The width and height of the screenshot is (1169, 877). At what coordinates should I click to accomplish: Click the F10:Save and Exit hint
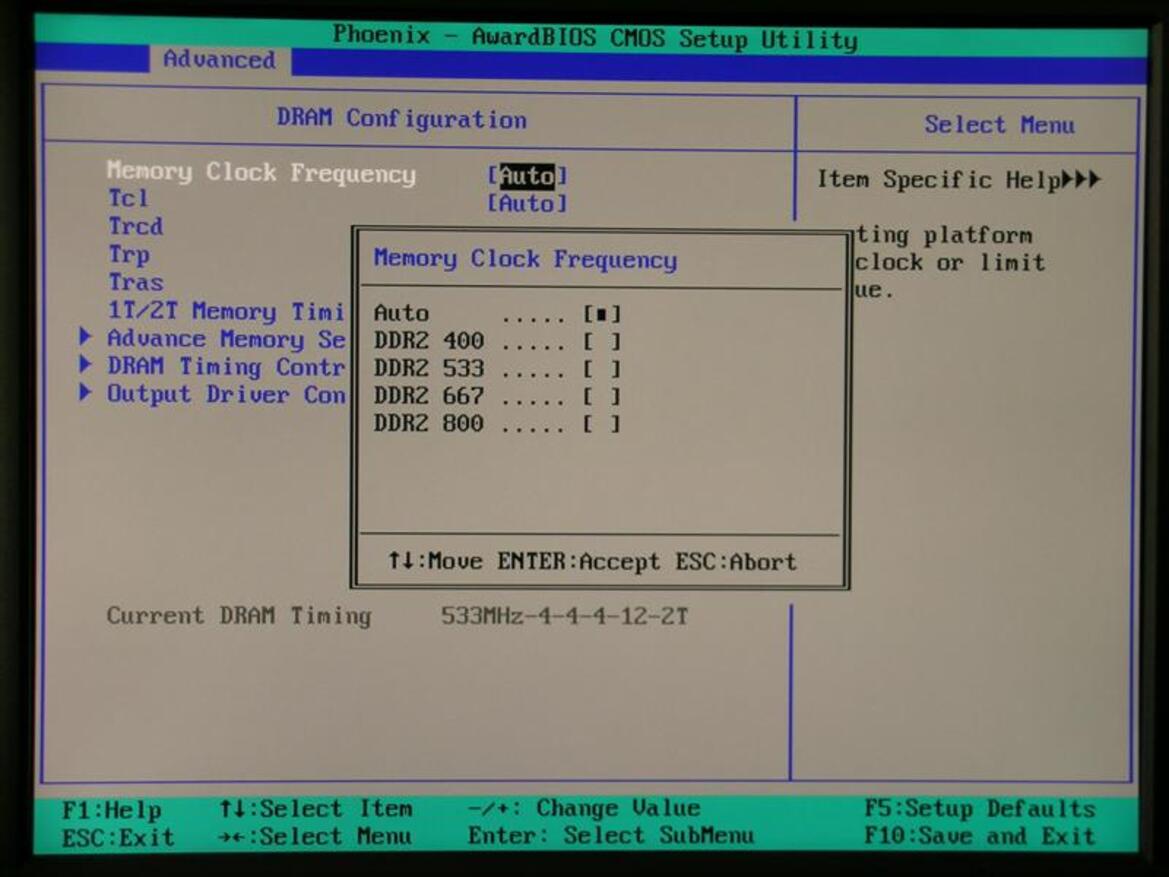(980, 836)
